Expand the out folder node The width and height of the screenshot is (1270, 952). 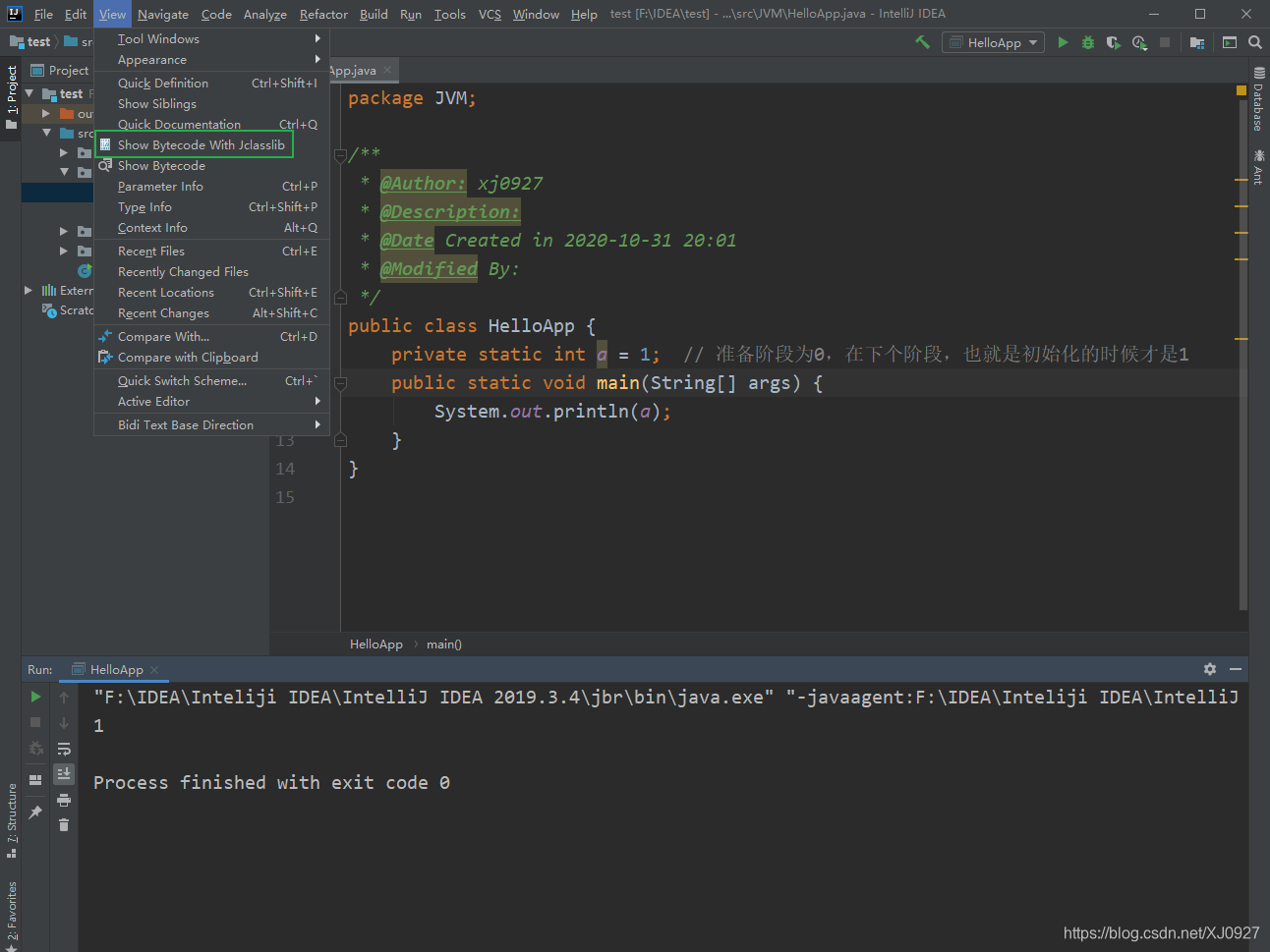pos(46,113)
